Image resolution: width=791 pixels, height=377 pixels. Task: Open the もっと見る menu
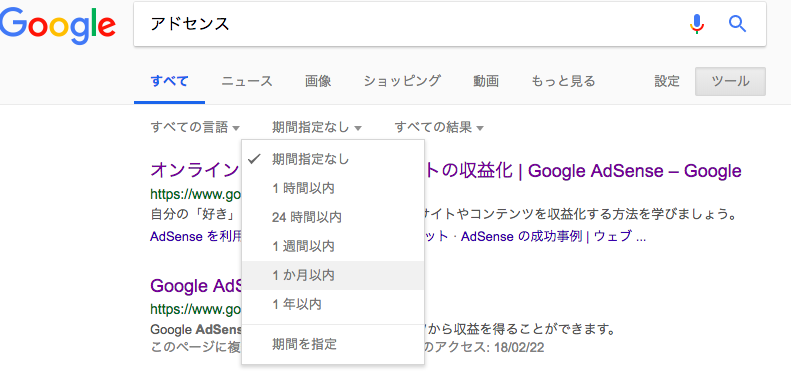pyautogui.click(x=563, y=81)
